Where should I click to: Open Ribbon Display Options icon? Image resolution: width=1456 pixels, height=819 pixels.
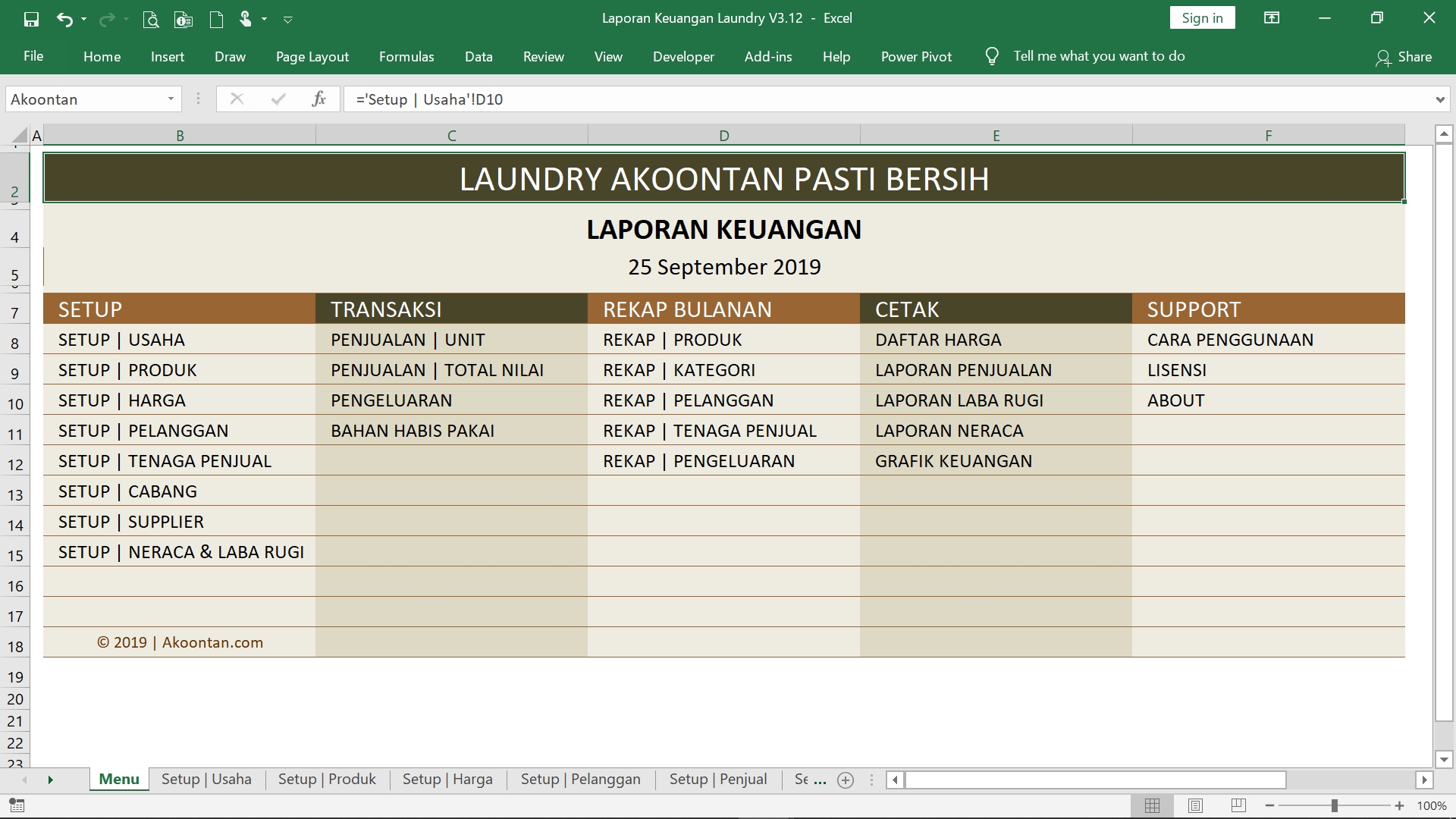1272,18
